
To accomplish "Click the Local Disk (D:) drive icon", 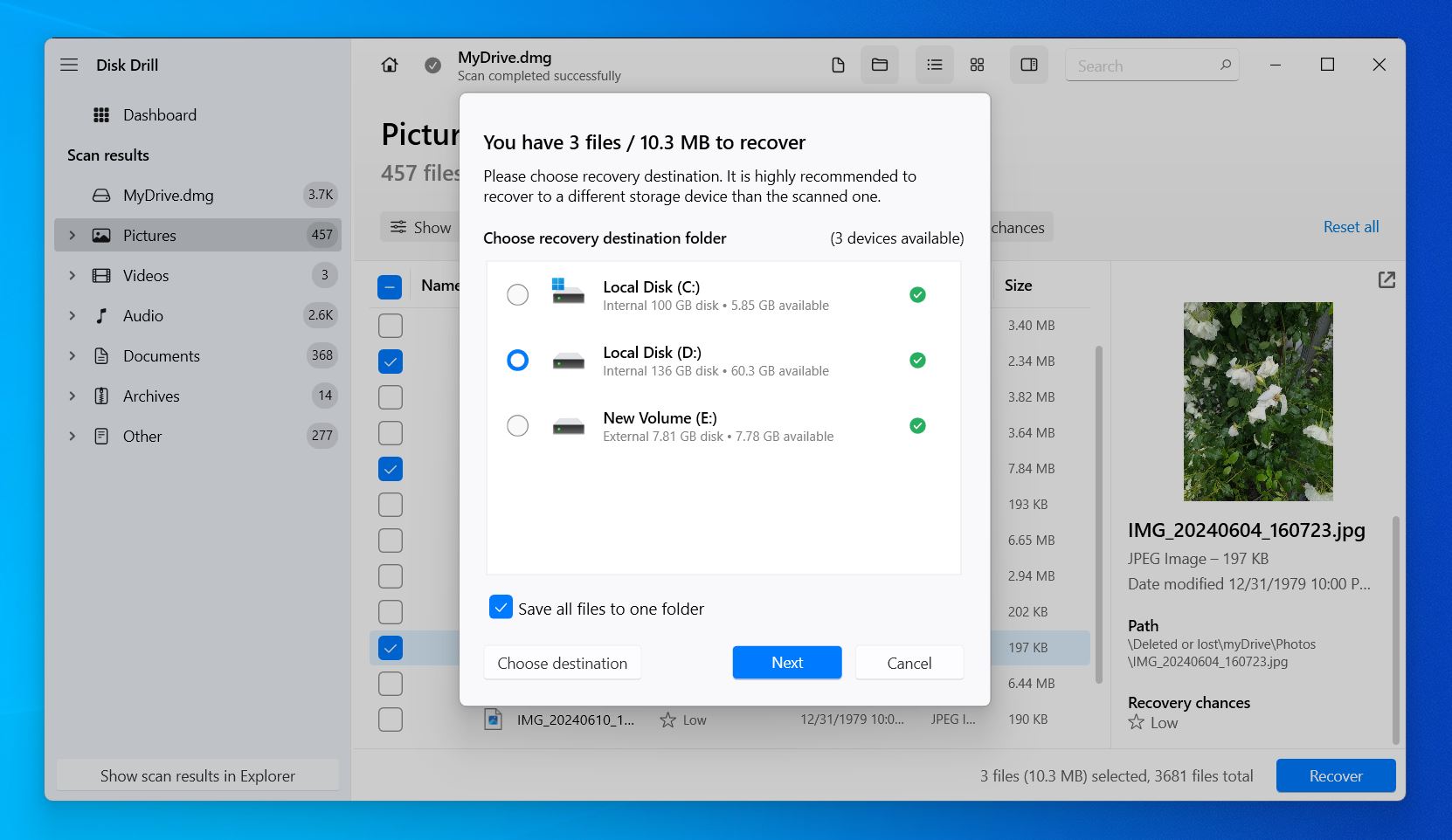I will click(x=568, y=361).
